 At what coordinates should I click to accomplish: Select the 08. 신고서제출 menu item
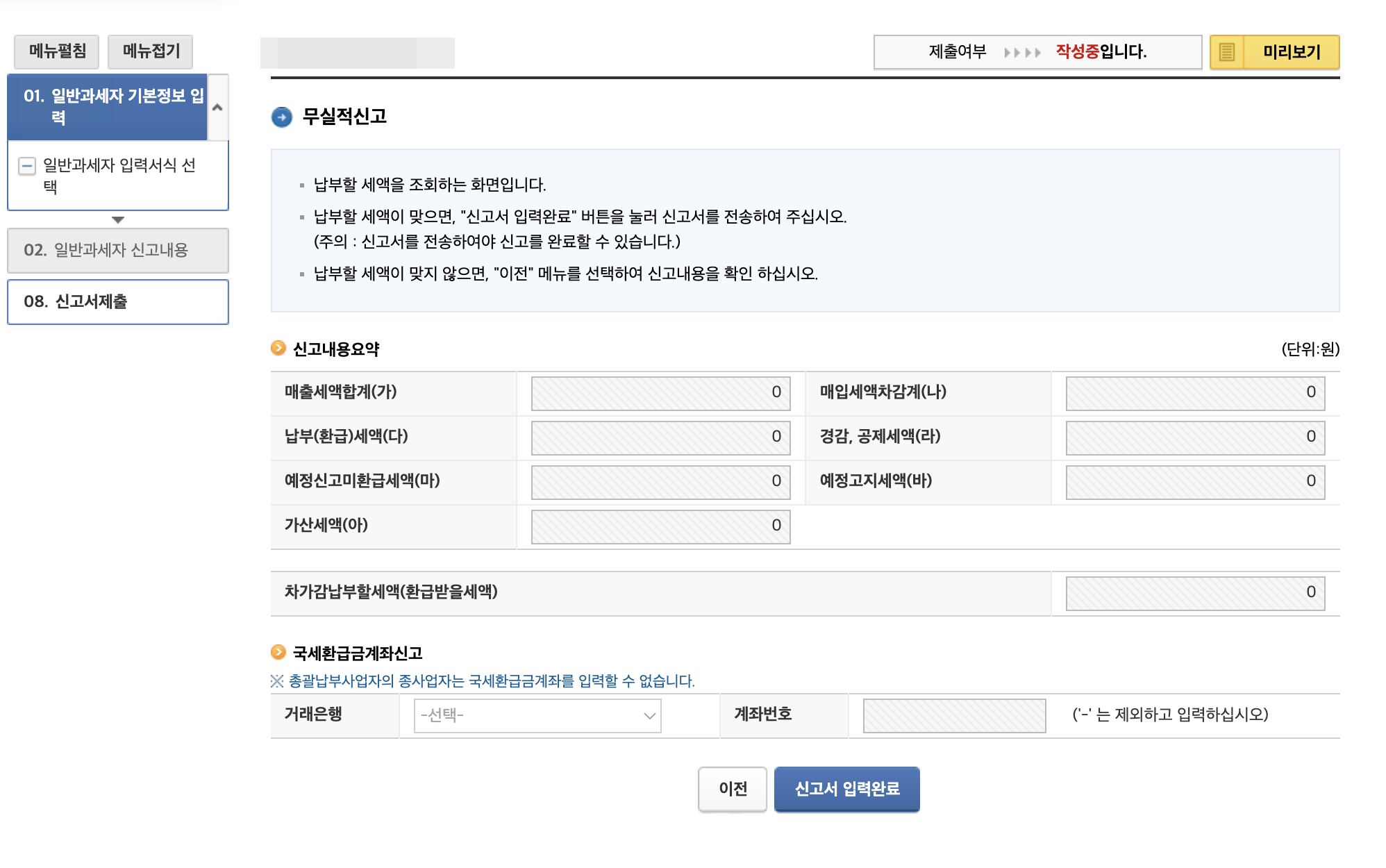coord(117,301)
